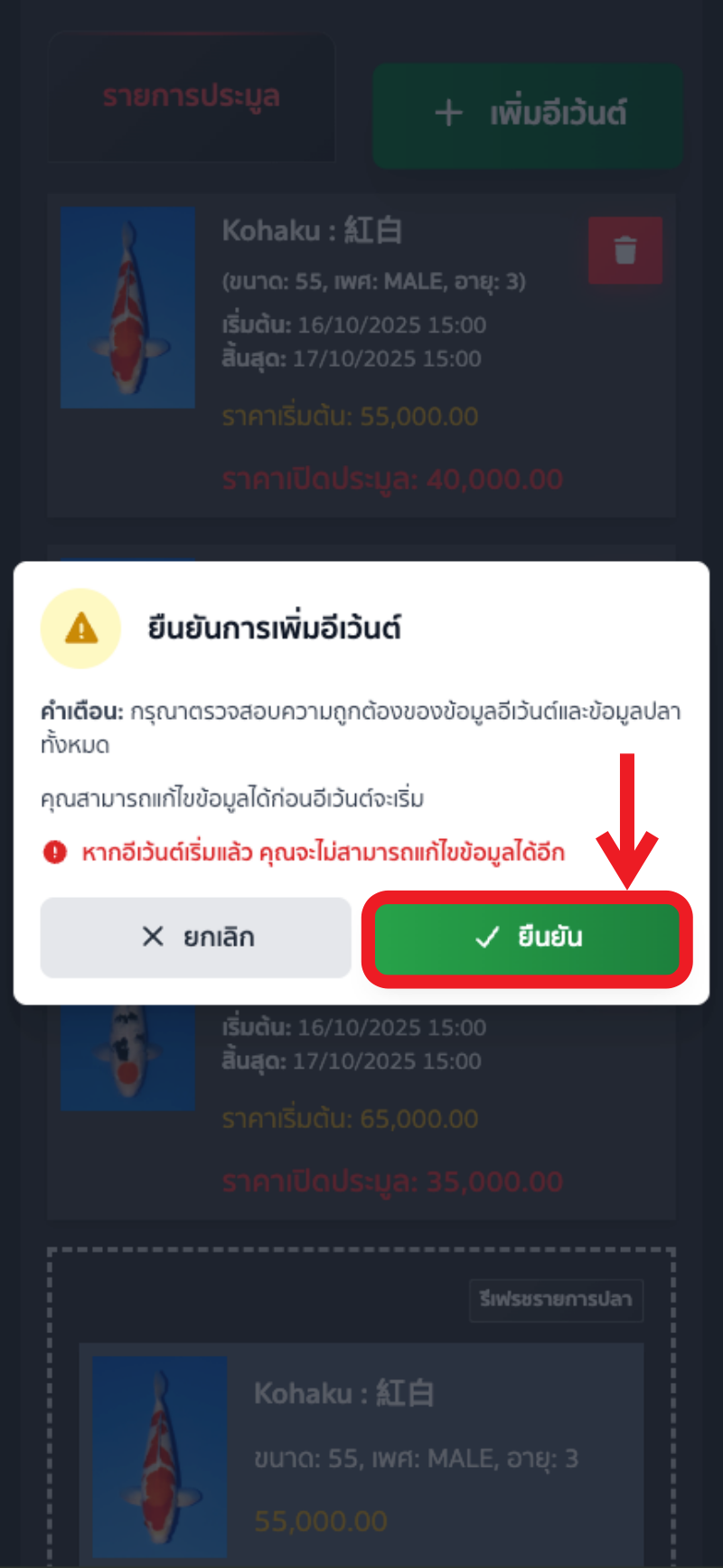Click the รีเฟรชรายการปลา refresh button
Viewport: 723px width, 1568px height.
click(556, 1300)
